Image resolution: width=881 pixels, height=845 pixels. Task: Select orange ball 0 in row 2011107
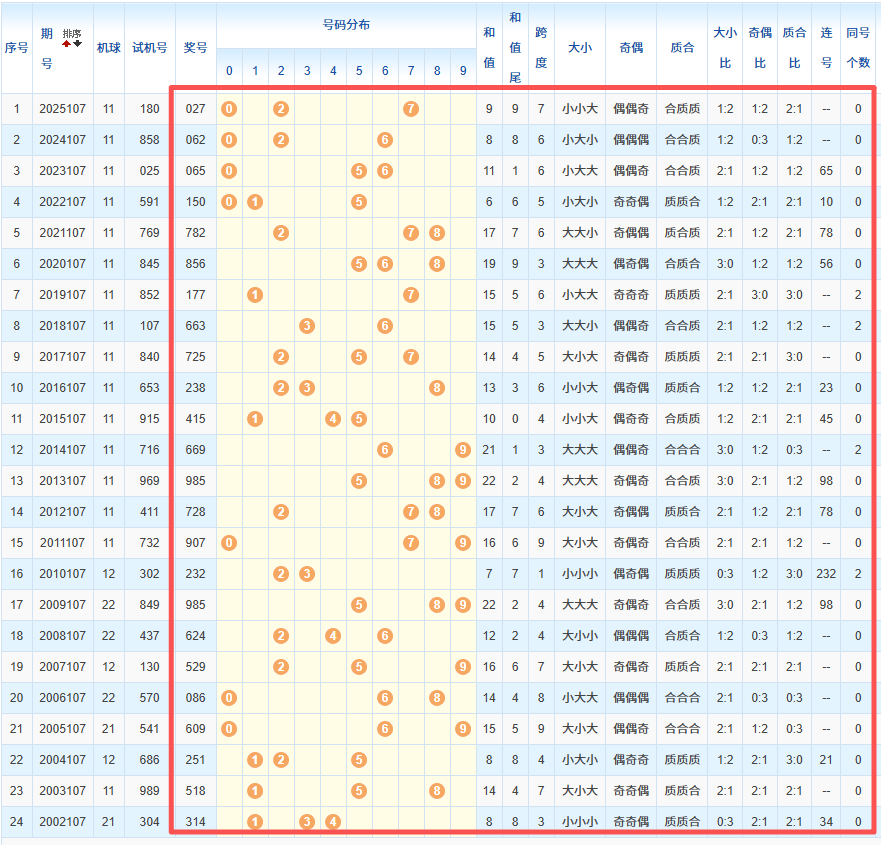229,543
